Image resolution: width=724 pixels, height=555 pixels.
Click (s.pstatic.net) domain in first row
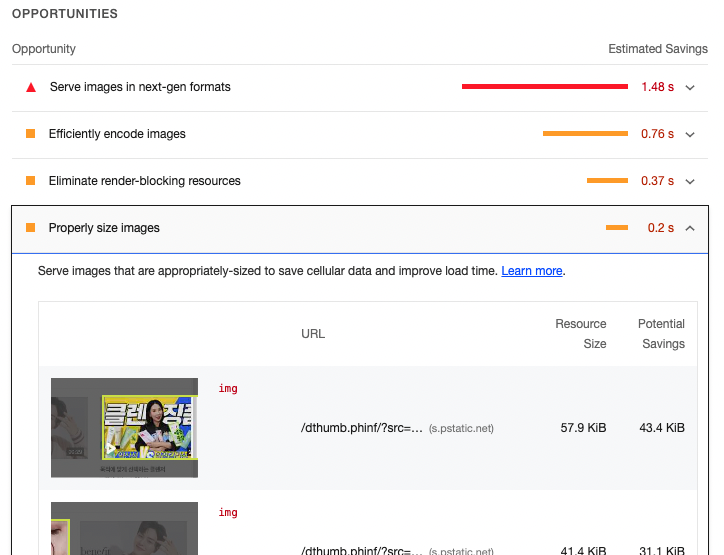(461, 428)
